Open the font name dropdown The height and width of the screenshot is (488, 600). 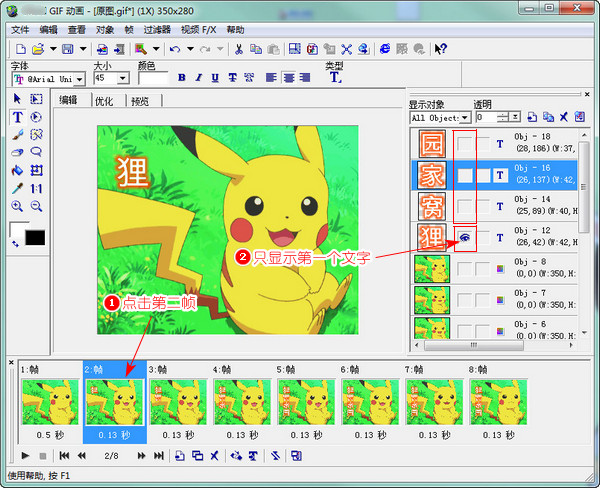point(80,79)
